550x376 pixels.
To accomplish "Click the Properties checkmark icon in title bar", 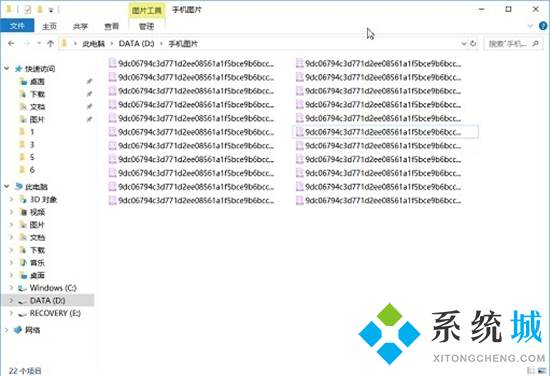I will [x=27, y=10].
